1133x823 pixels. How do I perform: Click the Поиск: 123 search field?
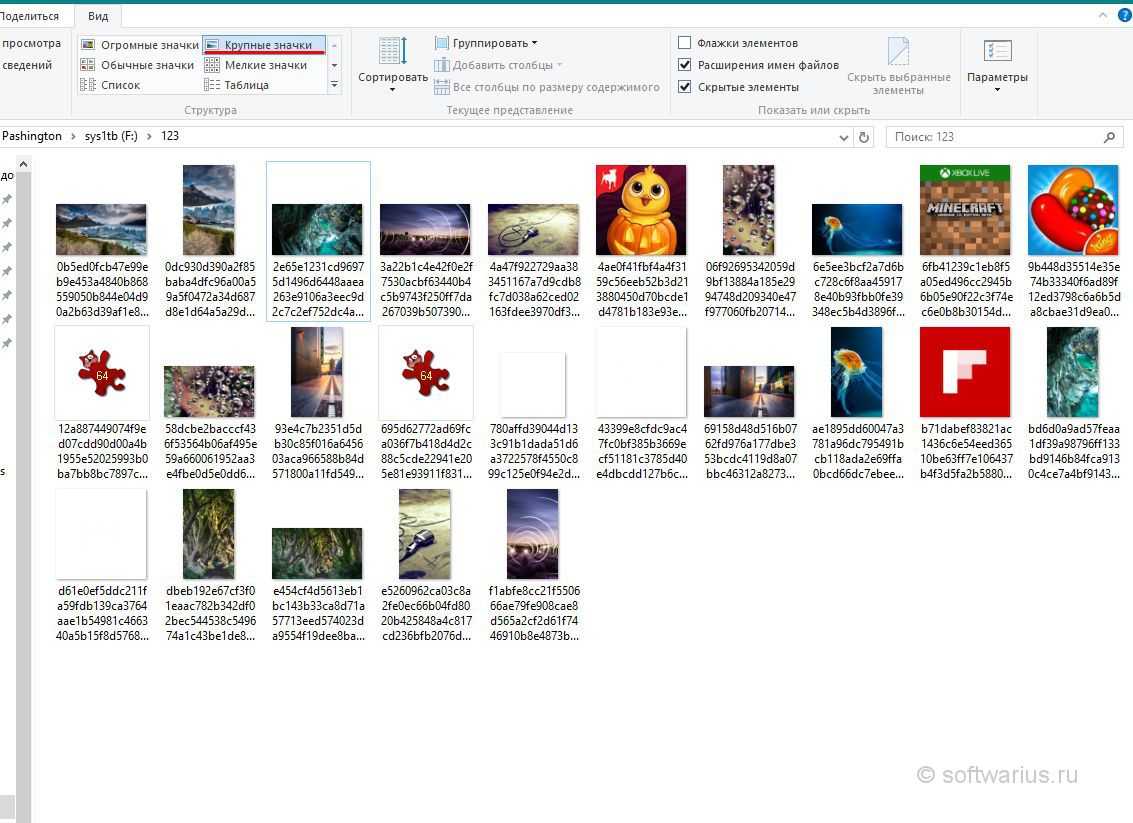pyautogui.click(x=995, y=137)
